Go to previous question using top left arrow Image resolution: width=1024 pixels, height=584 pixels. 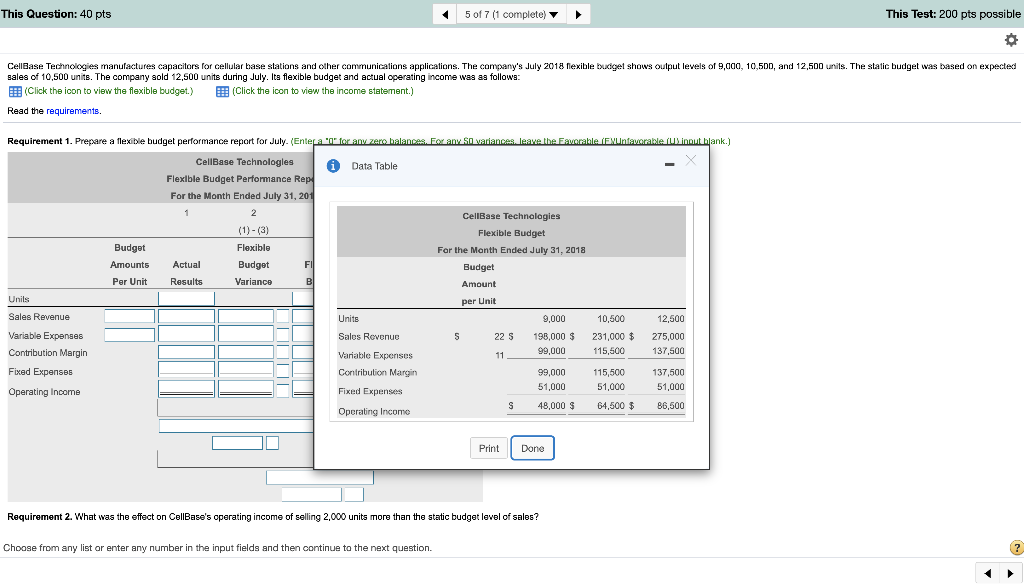[x=445, y=14]
